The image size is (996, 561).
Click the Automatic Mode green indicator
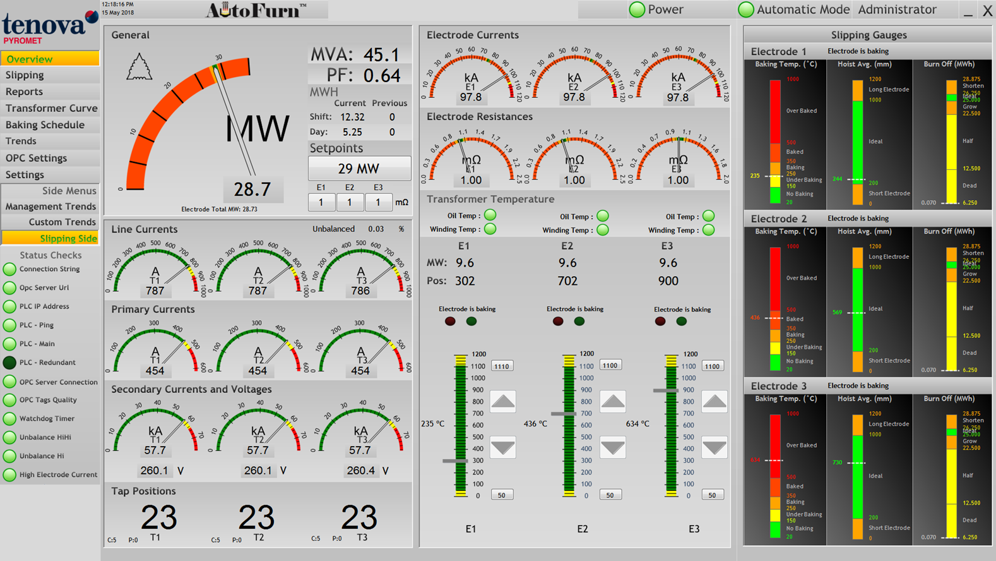click(x=745, y=10)
